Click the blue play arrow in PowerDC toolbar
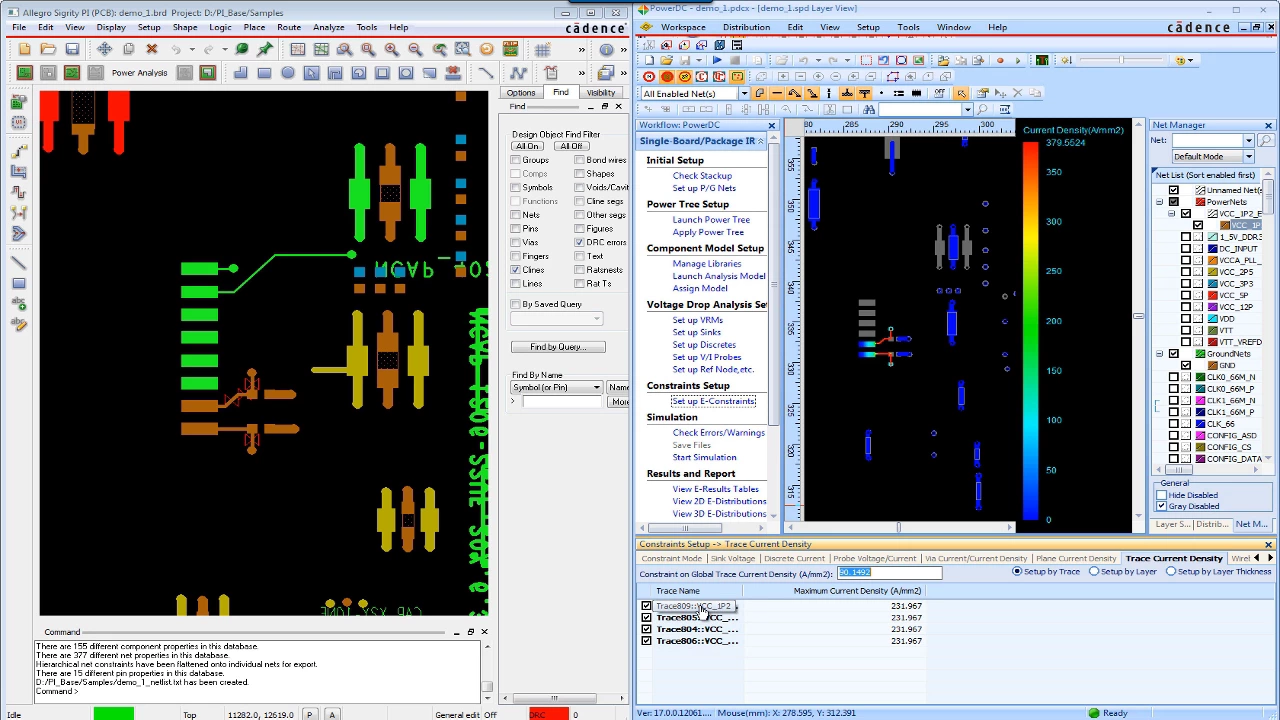The image size is (1280, 720). [717, 60]
